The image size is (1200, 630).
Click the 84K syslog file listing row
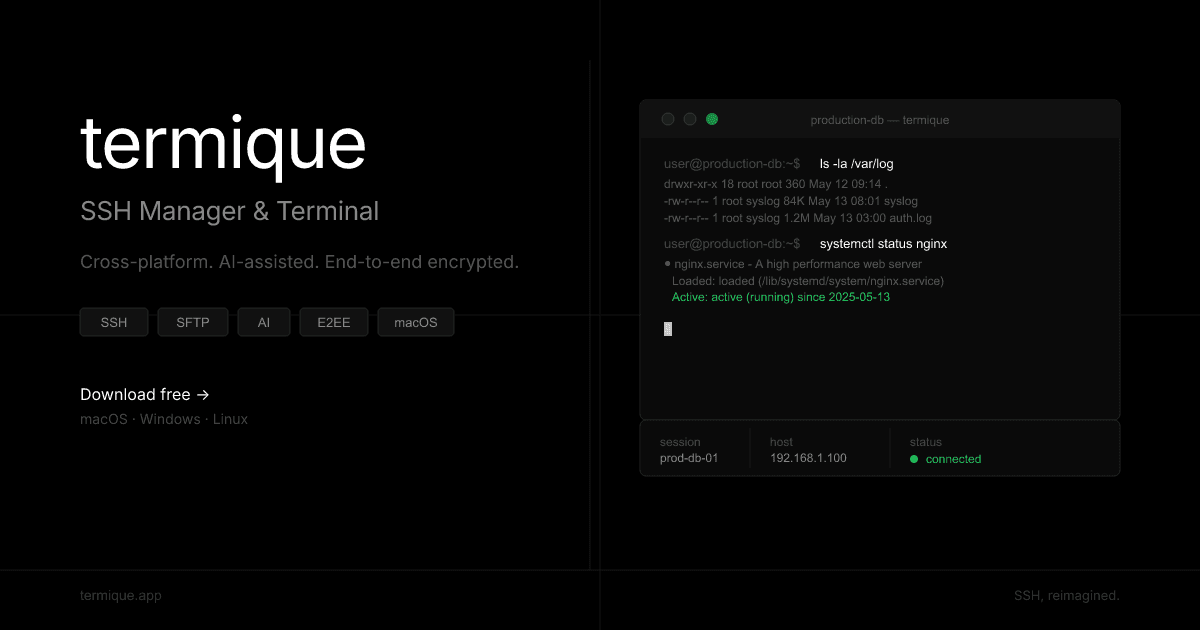[x=790, y=201]
